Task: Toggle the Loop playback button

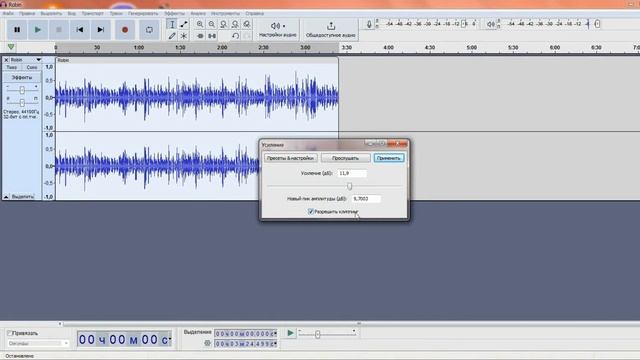Action: click(x=149, y=30)
